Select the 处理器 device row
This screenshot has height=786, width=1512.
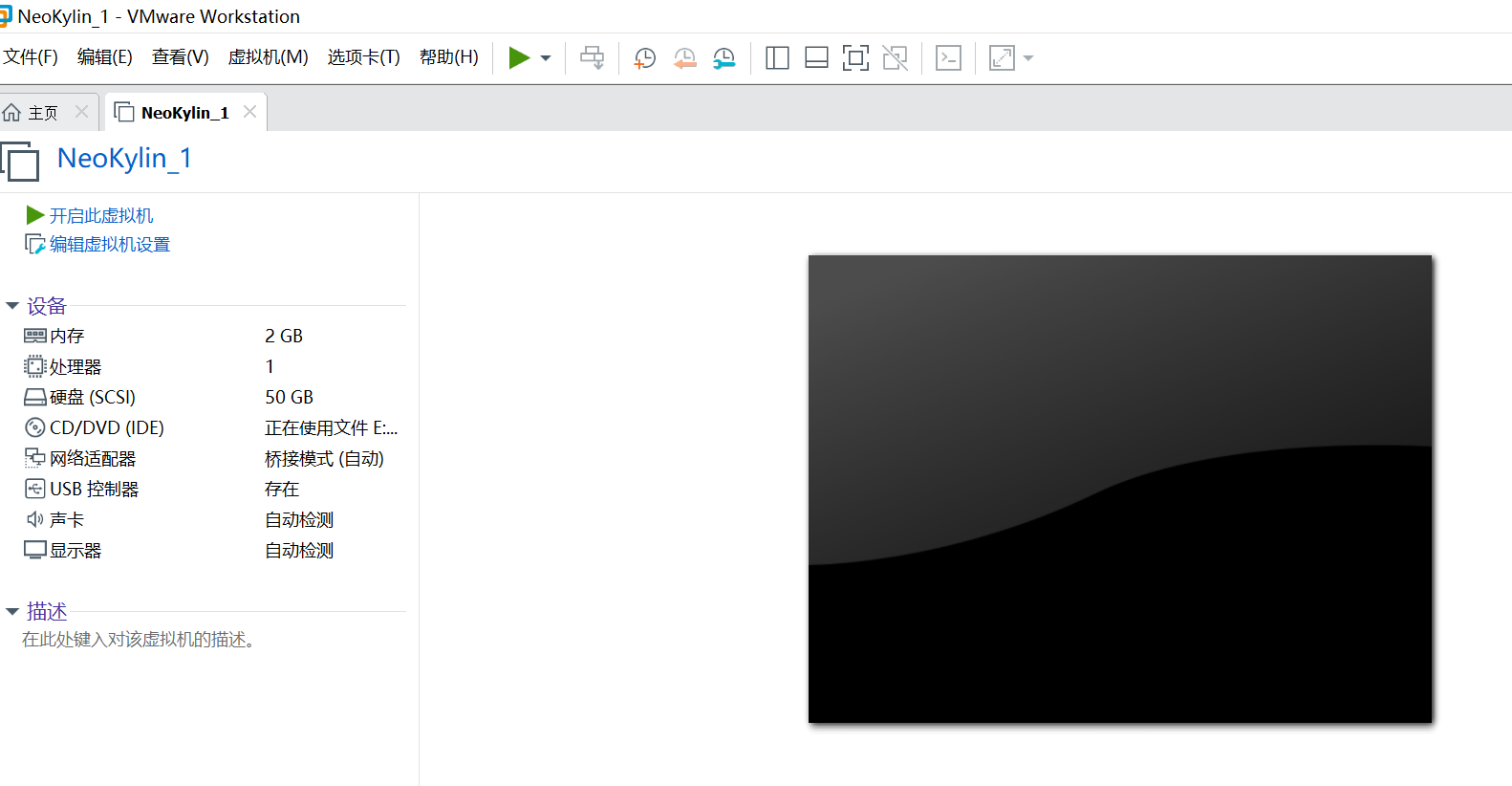coord(210,366)
